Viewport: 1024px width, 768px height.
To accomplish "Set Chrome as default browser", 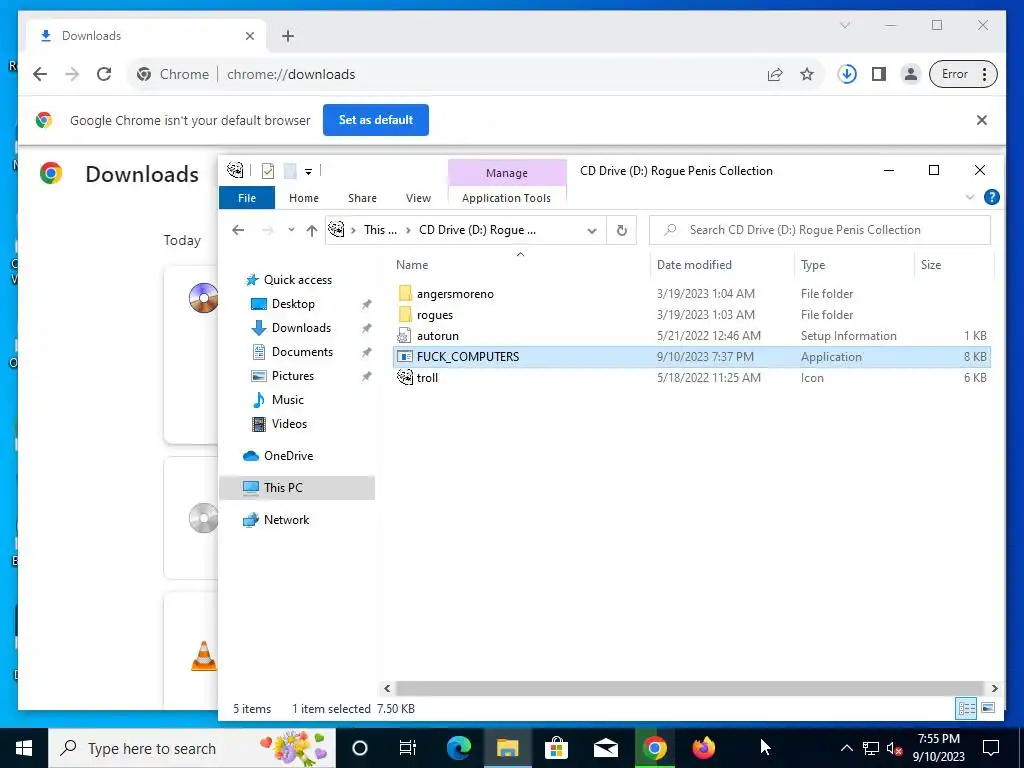I will pos(376,120).
